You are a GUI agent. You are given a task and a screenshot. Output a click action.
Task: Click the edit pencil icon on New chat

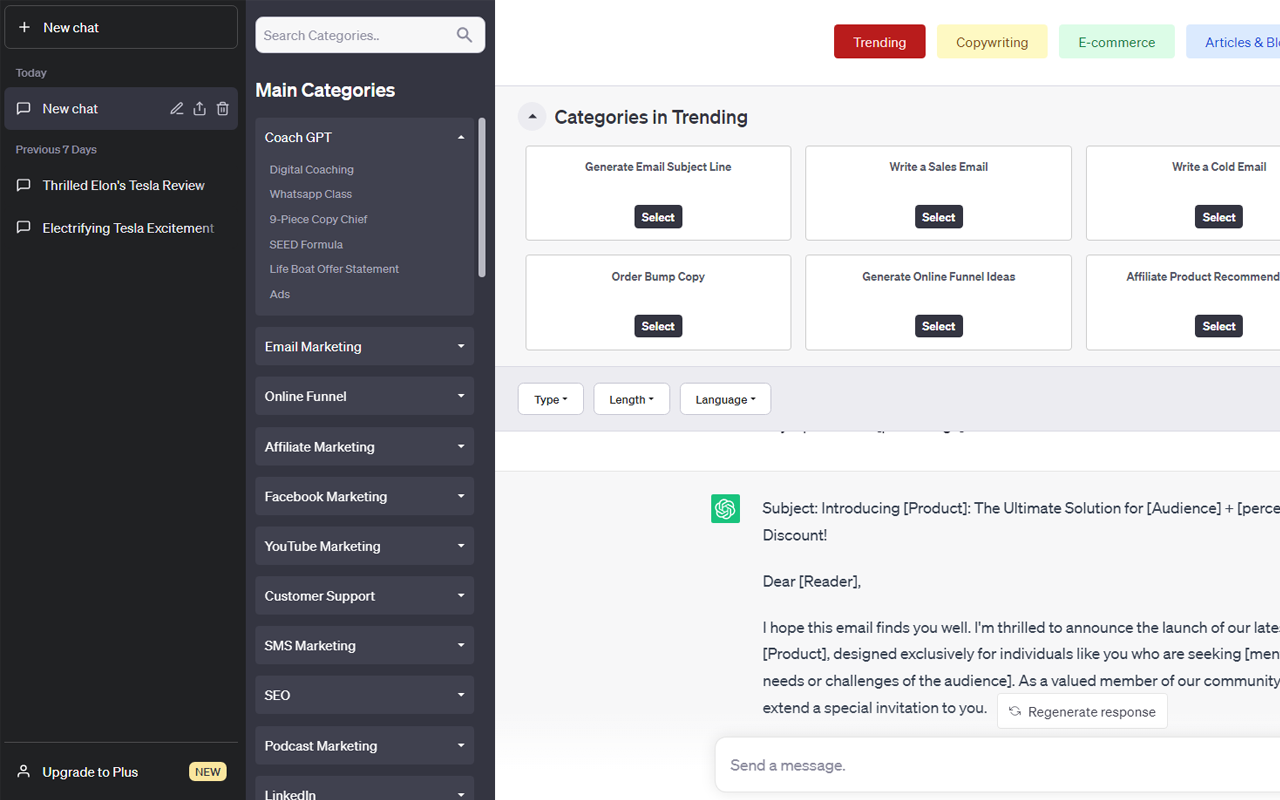coord(177,109)
